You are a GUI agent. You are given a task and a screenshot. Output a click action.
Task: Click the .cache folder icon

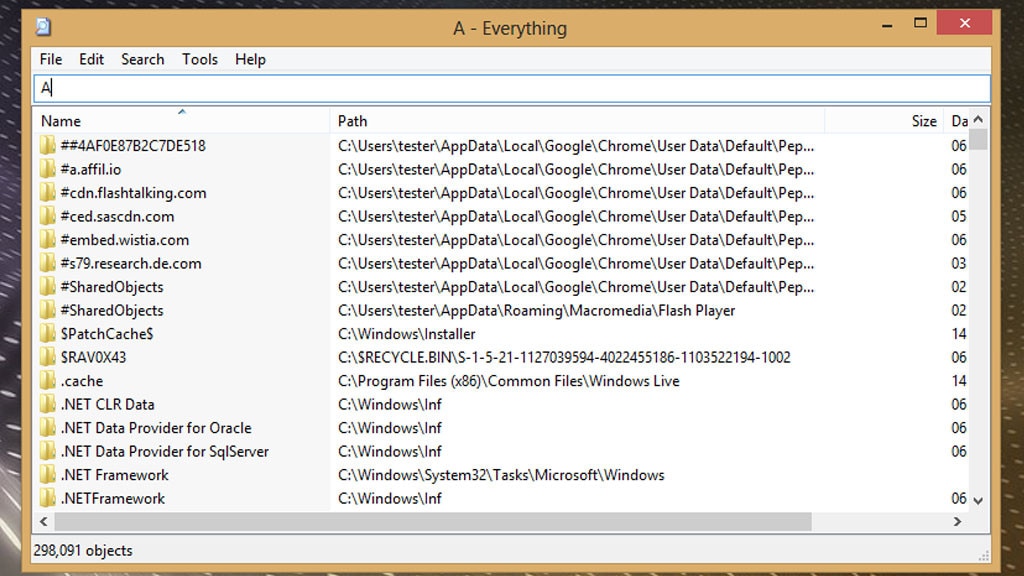[48, 381]
